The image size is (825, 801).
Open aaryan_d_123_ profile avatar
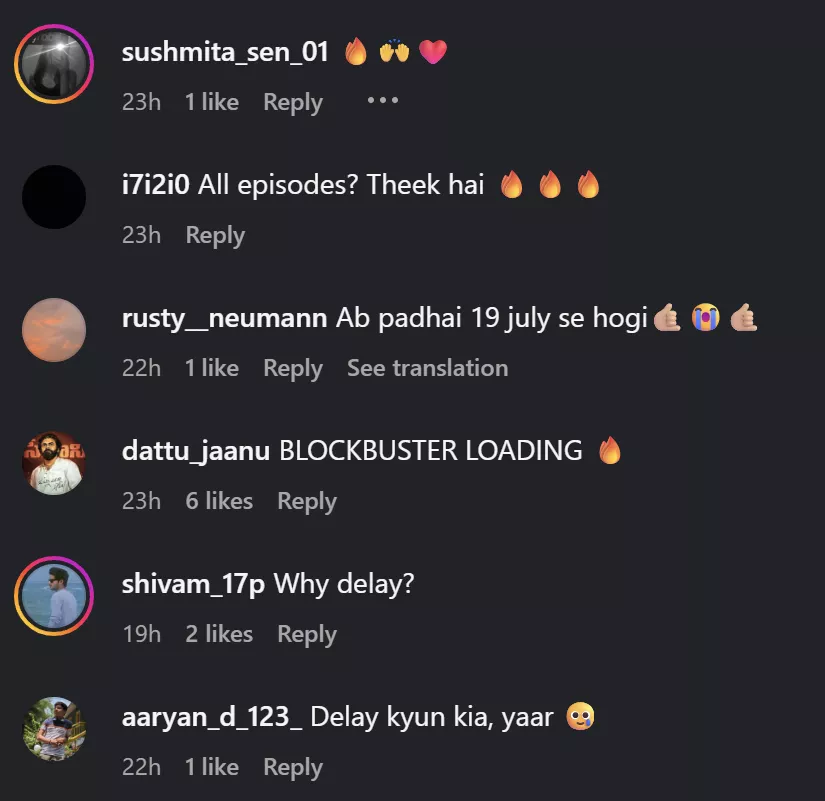pyautogui.click(x=54, y=729)
